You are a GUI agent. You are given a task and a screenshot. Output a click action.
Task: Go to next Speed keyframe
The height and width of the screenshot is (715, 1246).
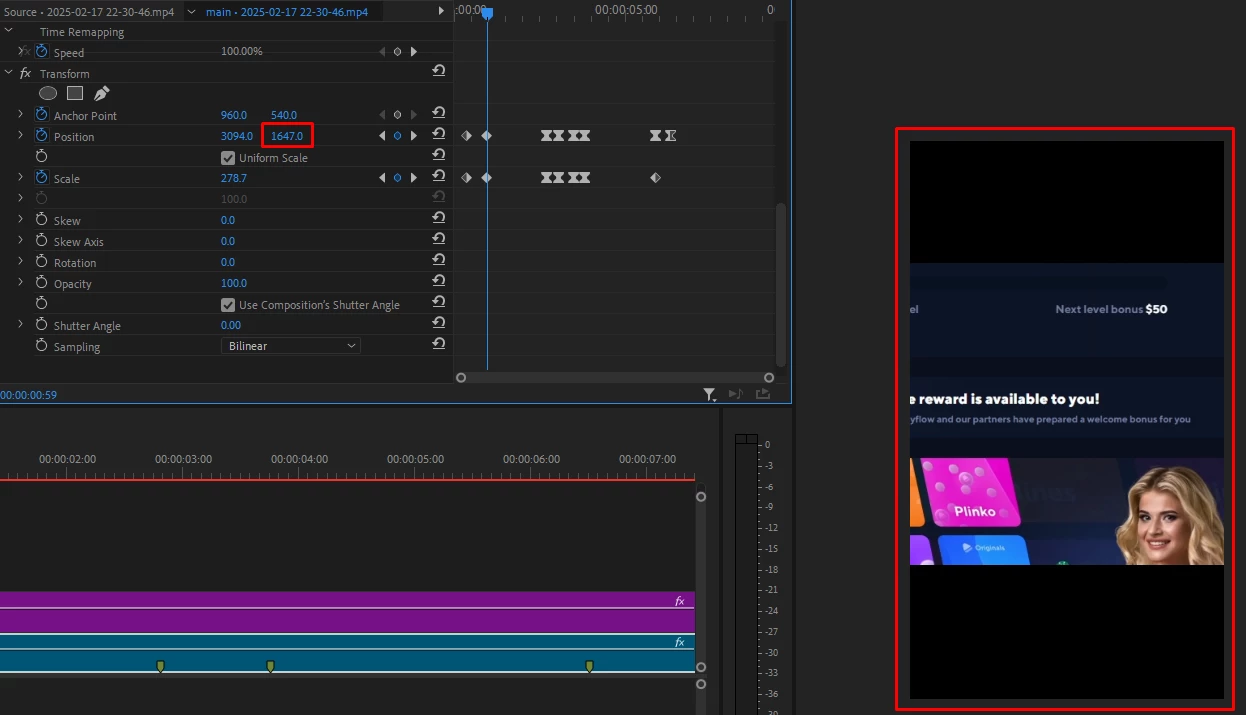pyautogui.click(x=414, y=52)
